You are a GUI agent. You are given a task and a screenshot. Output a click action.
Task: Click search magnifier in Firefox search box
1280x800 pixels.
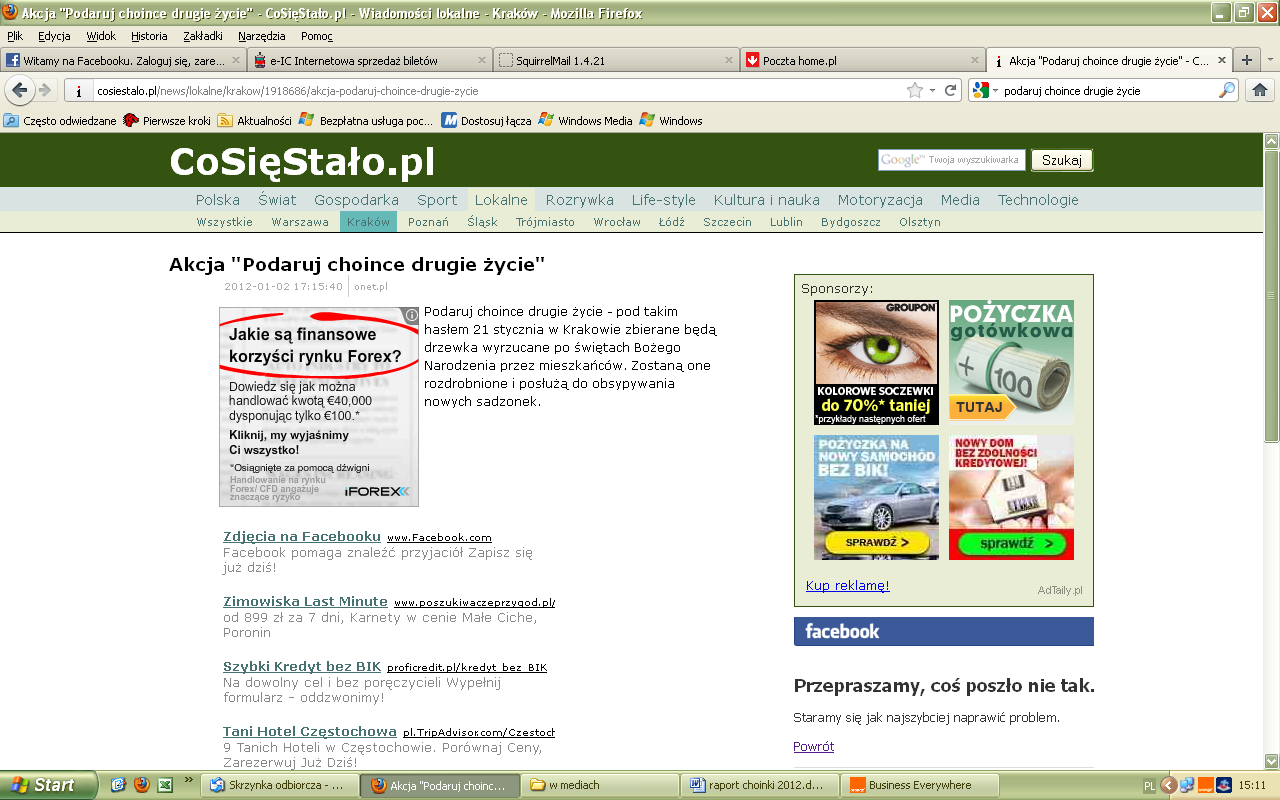1227,90
